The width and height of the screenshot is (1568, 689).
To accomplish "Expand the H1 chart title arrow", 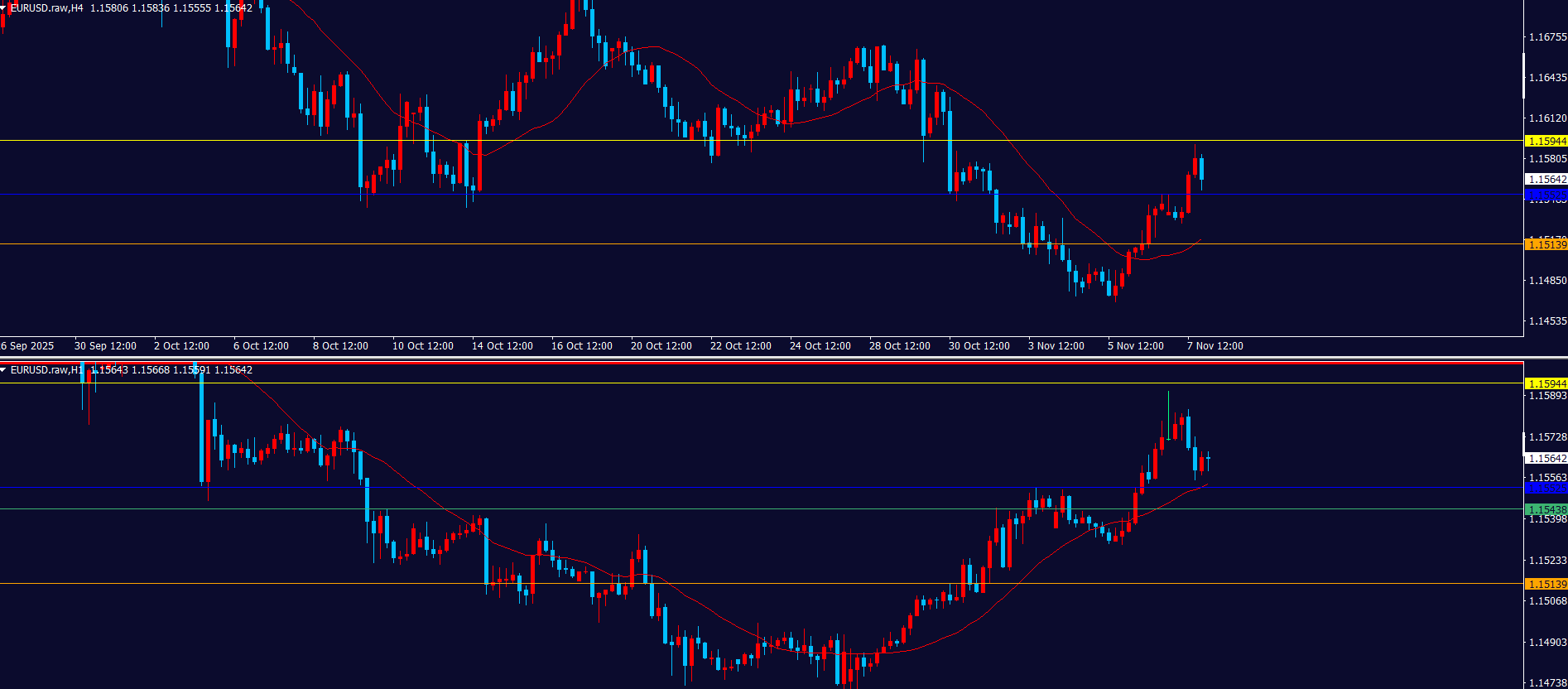I will coord(4,370).
